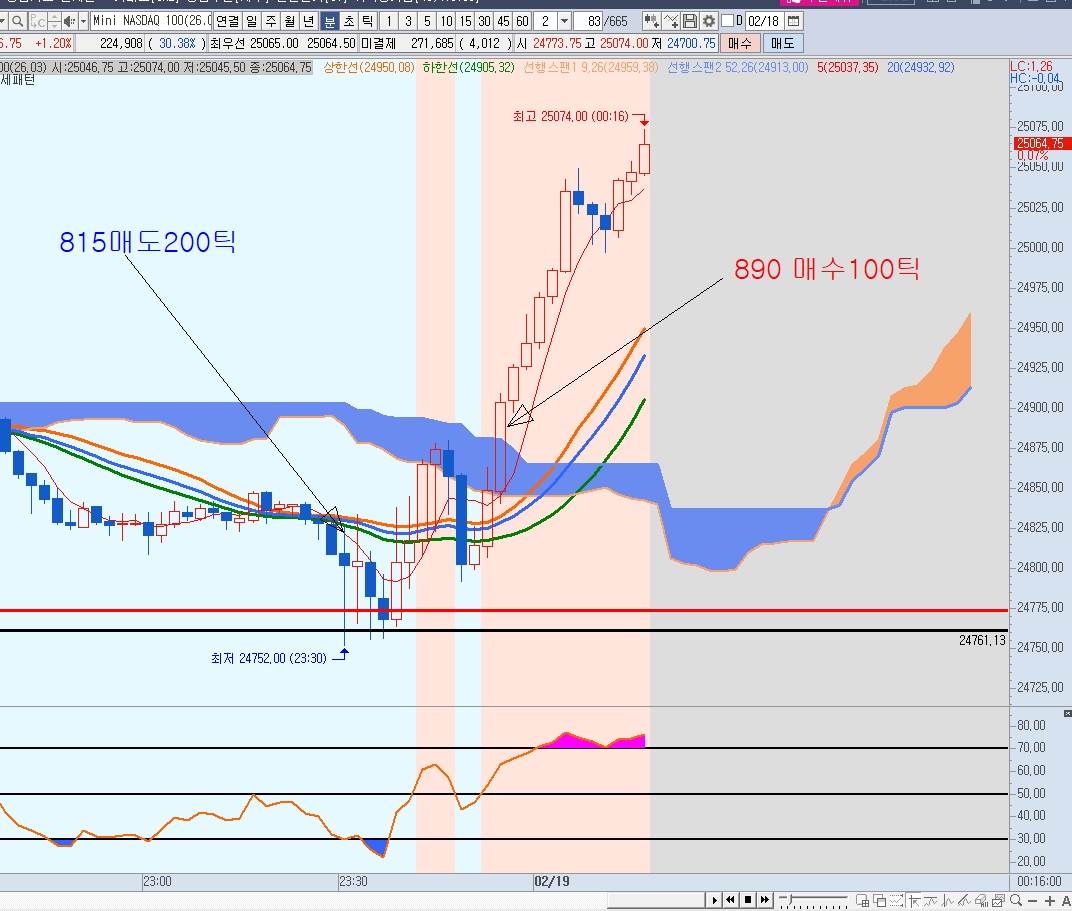
Task: Toggle the D checkbox beside date field
Action: pyautogui.click(x=728, y=21)
